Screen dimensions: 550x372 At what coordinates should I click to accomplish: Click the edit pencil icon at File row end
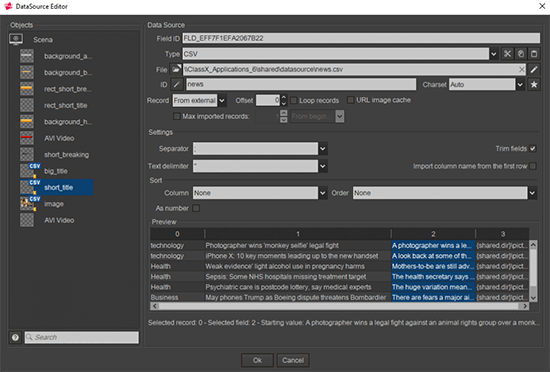534,69
